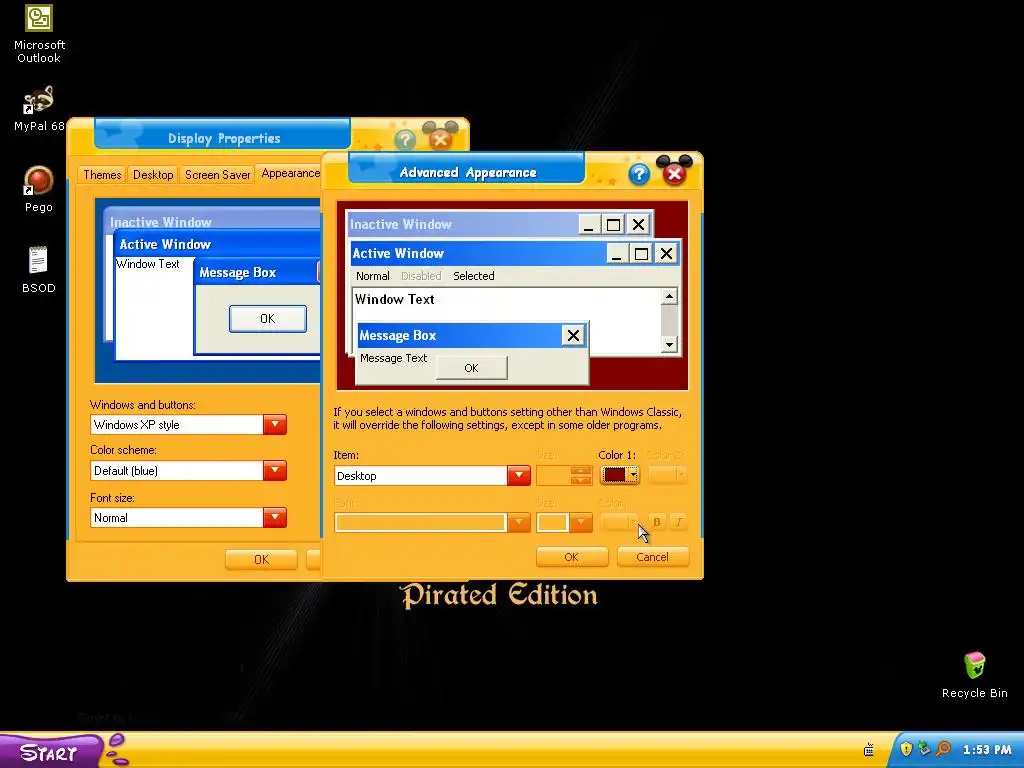Click OK button in Display Properties preview
This screenshot has width=1024, height=768.
click(268, 319)
